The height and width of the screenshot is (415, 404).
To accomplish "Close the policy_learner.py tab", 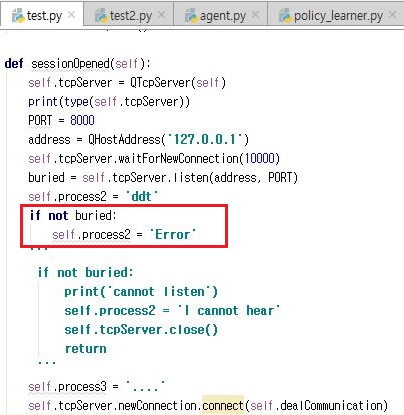I will coord(393,15).
